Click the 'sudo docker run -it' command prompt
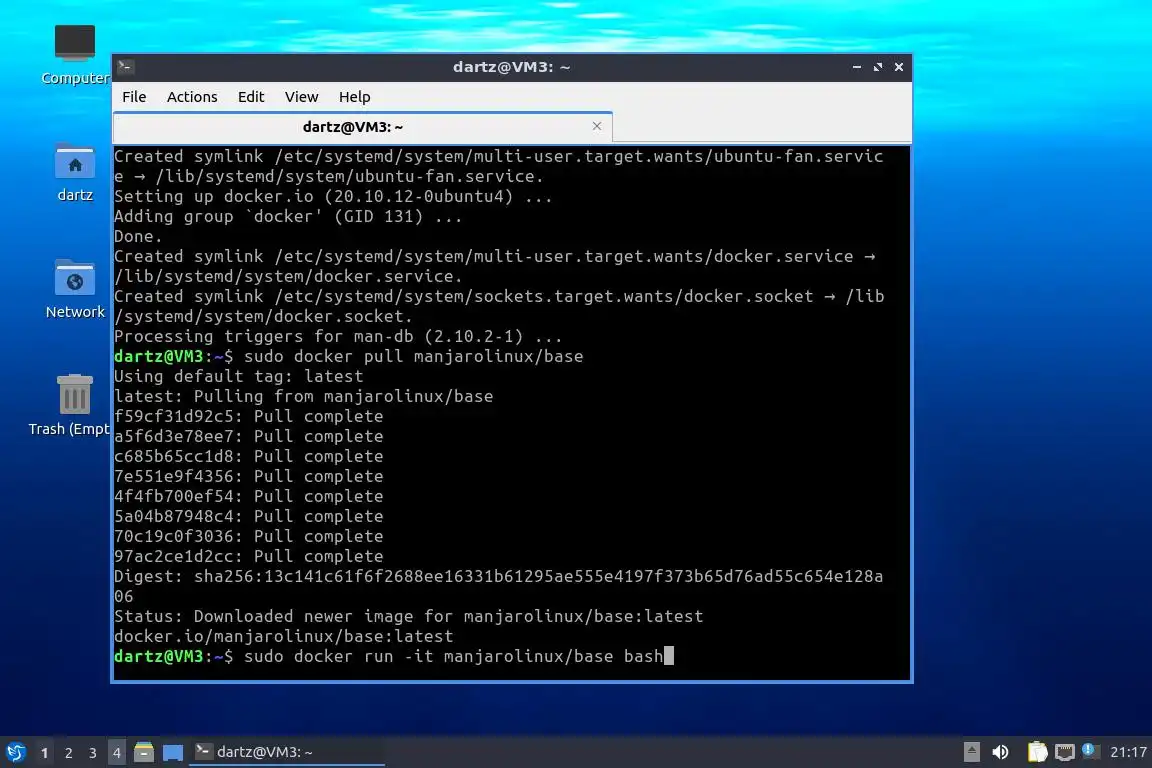The width and height of the screenshot is (1152, 768). tap(394, 656)
